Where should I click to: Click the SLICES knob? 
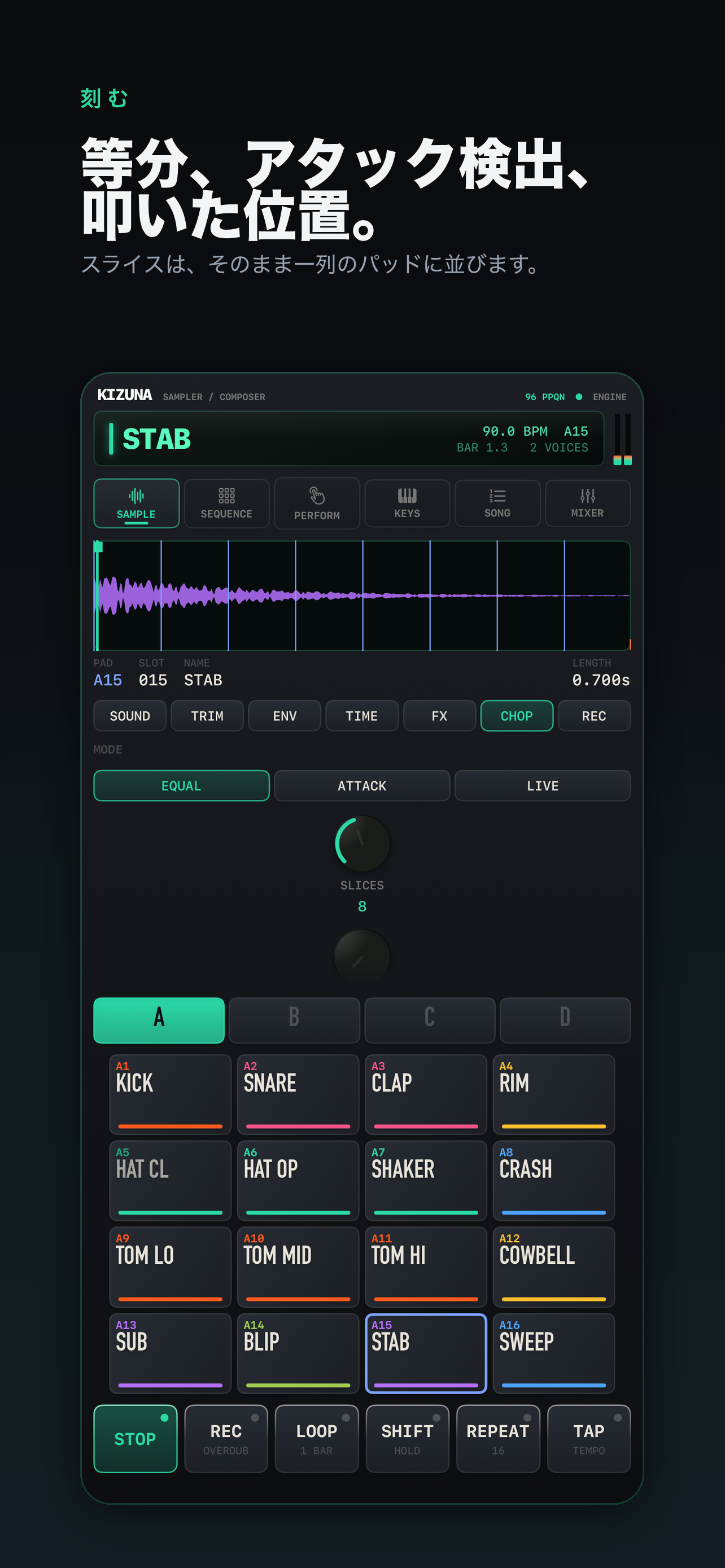pos(362,843)
